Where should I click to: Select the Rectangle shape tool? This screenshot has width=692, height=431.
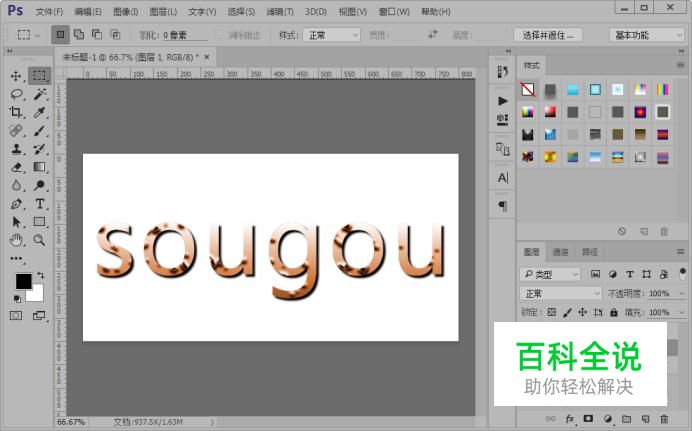(40, 222)
